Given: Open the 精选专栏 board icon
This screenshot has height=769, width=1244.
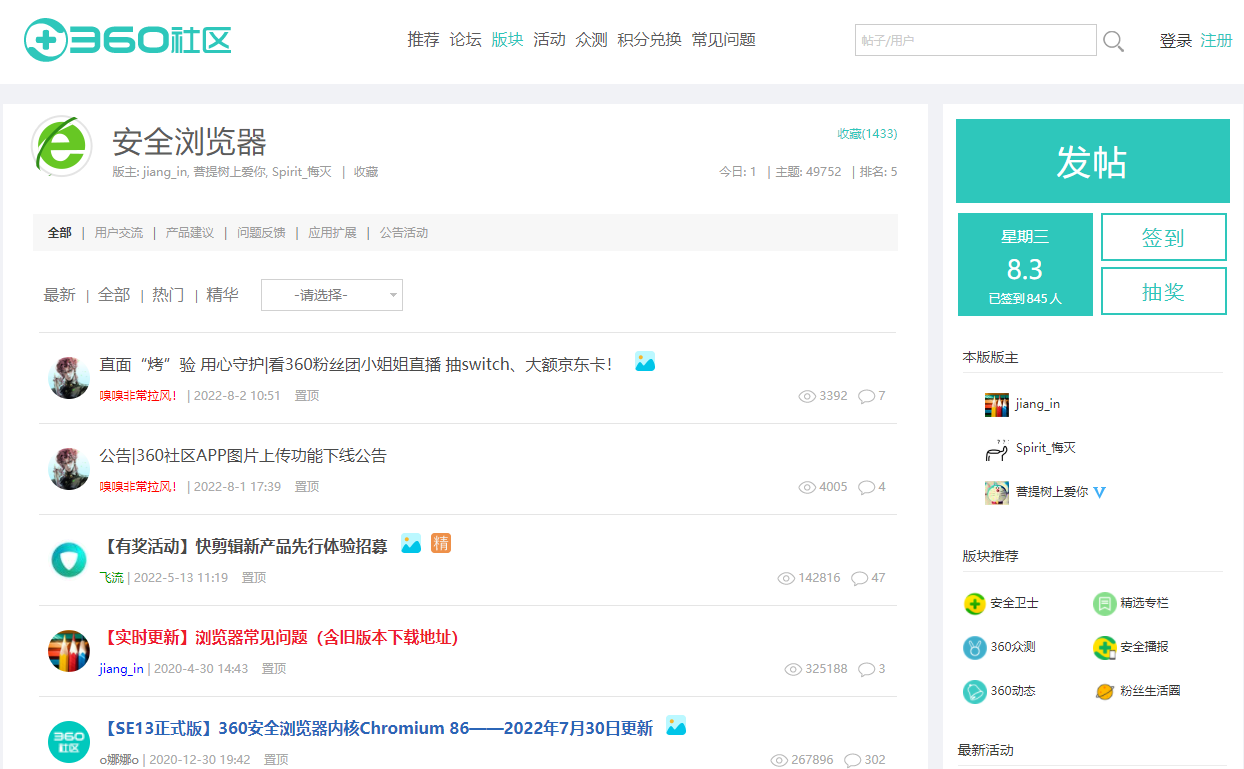Looking at the screenshot, I should (1104, 604).
